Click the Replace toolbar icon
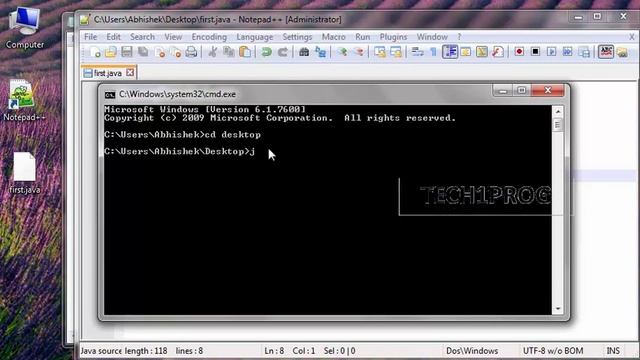This screenshot has height=360, width=640. [320, 52]
